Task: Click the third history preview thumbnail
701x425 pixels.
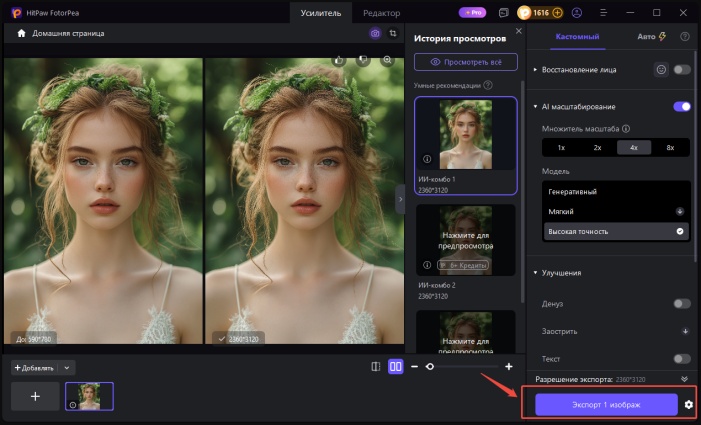Action: point(466,332)
